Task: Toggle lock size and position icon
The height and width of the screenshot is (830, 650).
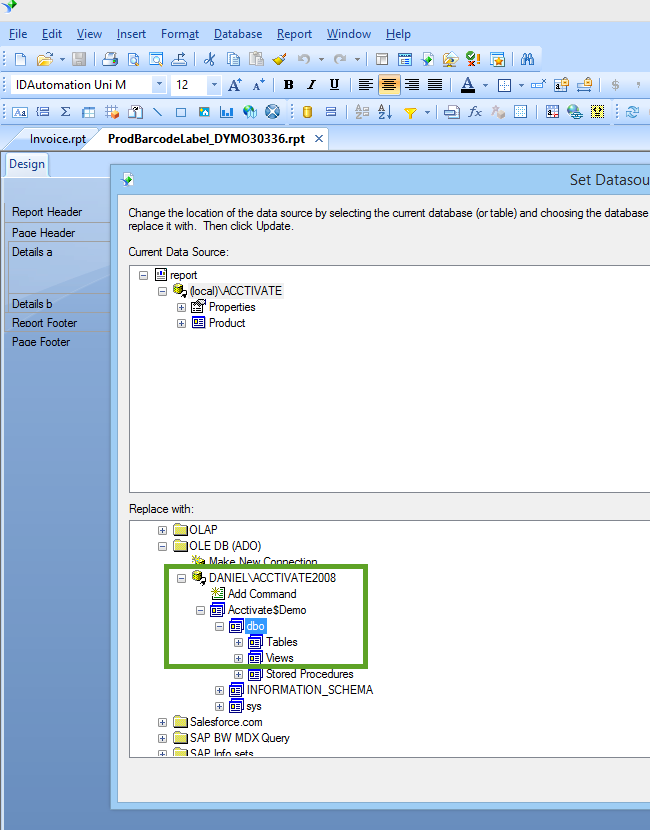Action: pyautogui.click(x=584, y=85)
